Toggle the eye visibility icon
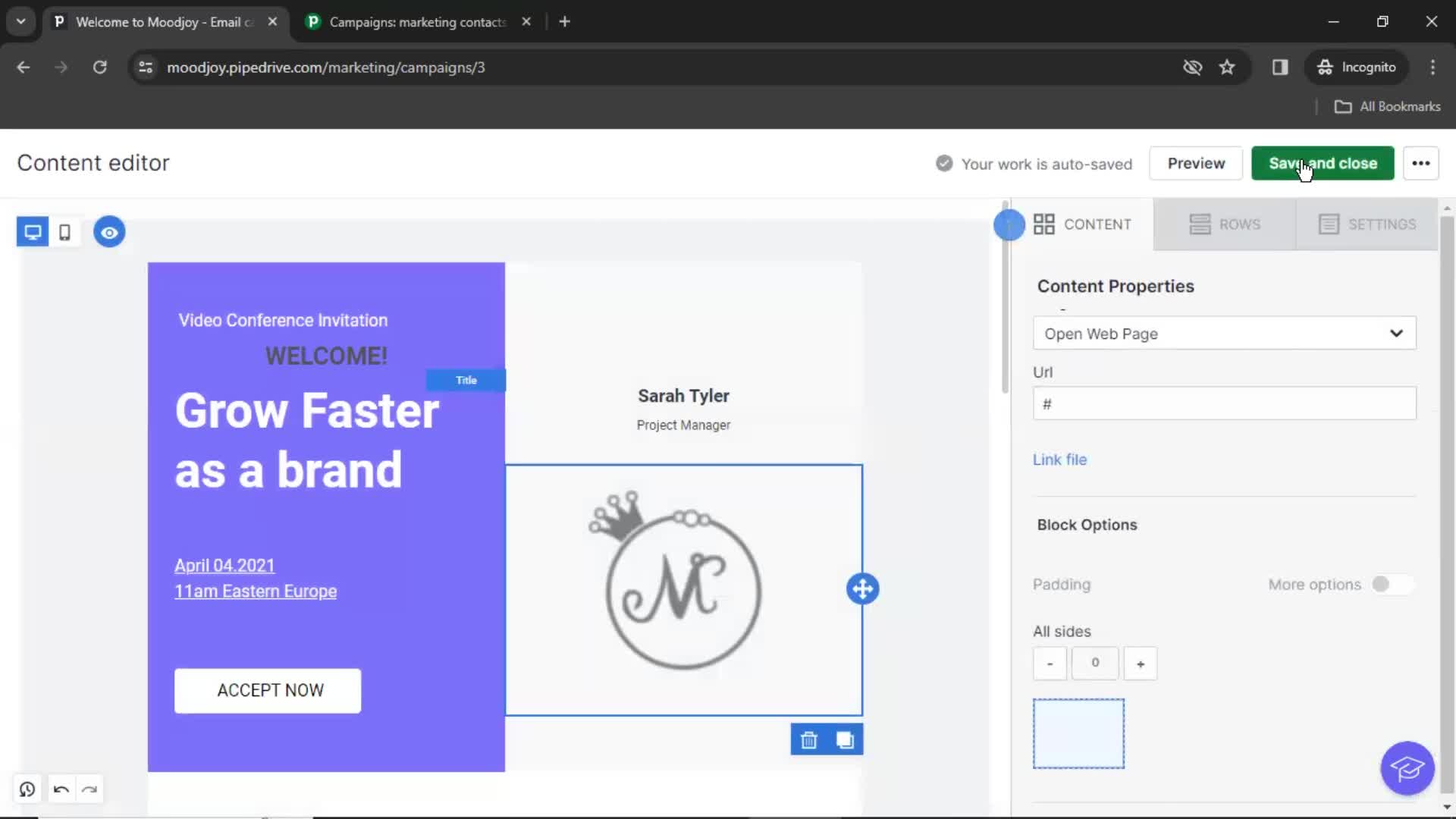The height and width of the screenshot is (819, 1456). pos(109,231)
